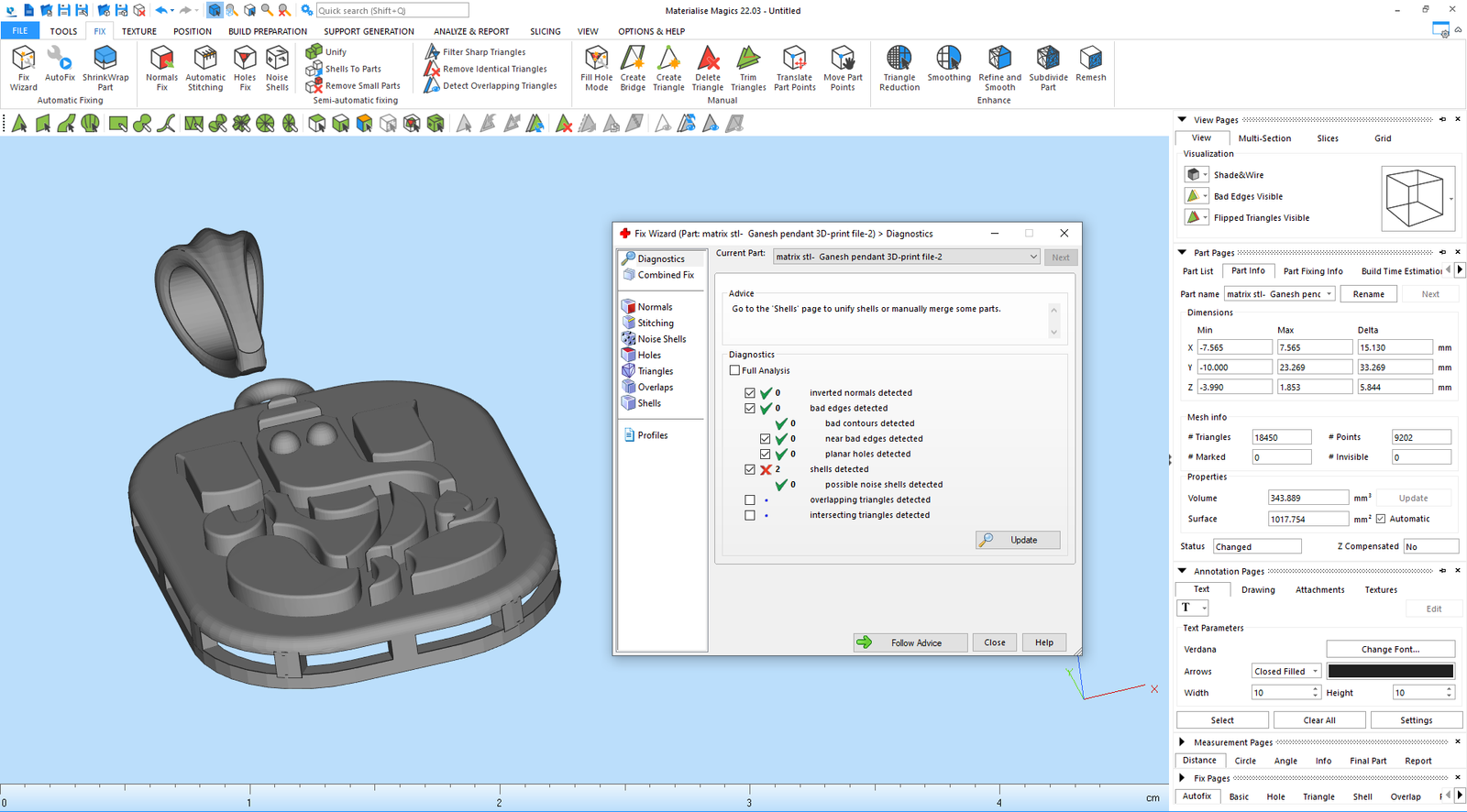Click Detect Overlapping Triangles

491,85
